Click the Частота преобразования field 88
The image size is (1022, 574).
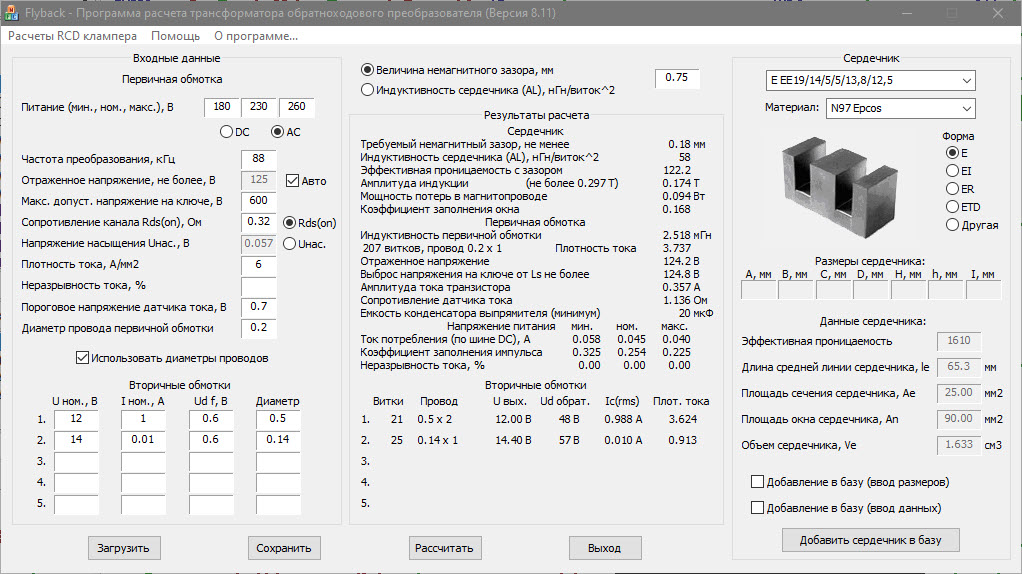coord(259,159)
